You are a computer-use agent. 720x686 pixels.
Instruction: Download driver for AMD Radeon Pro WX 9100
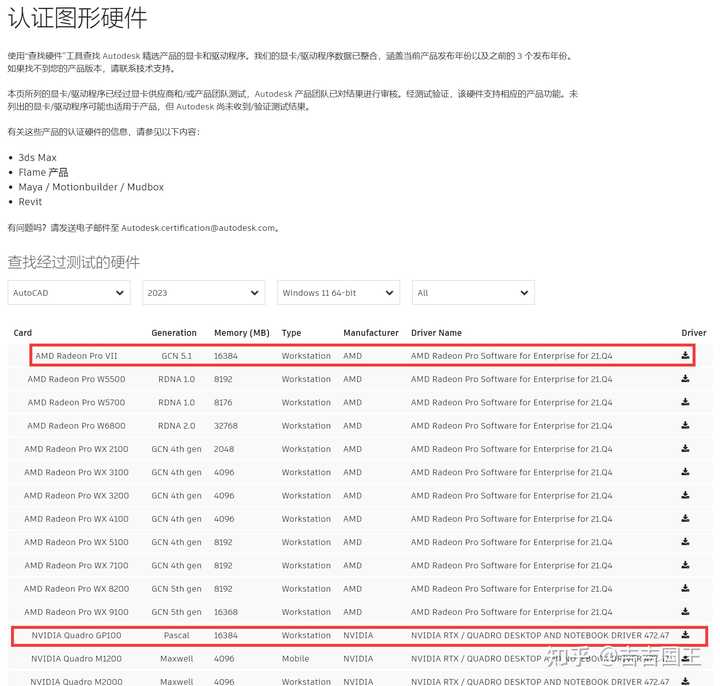click(685, 612)
